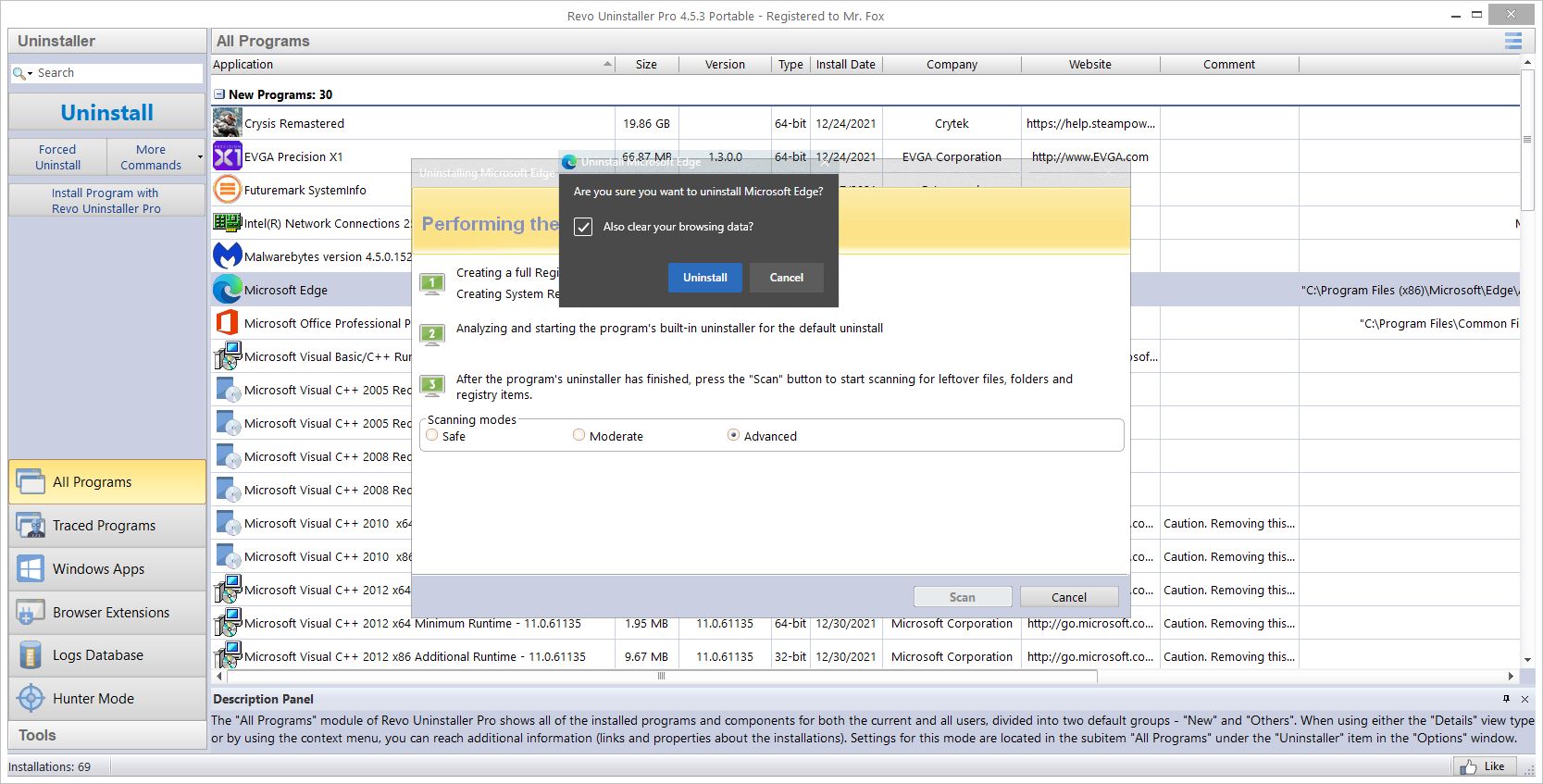Click the big Uninstall button in the sidebar
This screenshot has width=1543, height=784.
(107, 113)
